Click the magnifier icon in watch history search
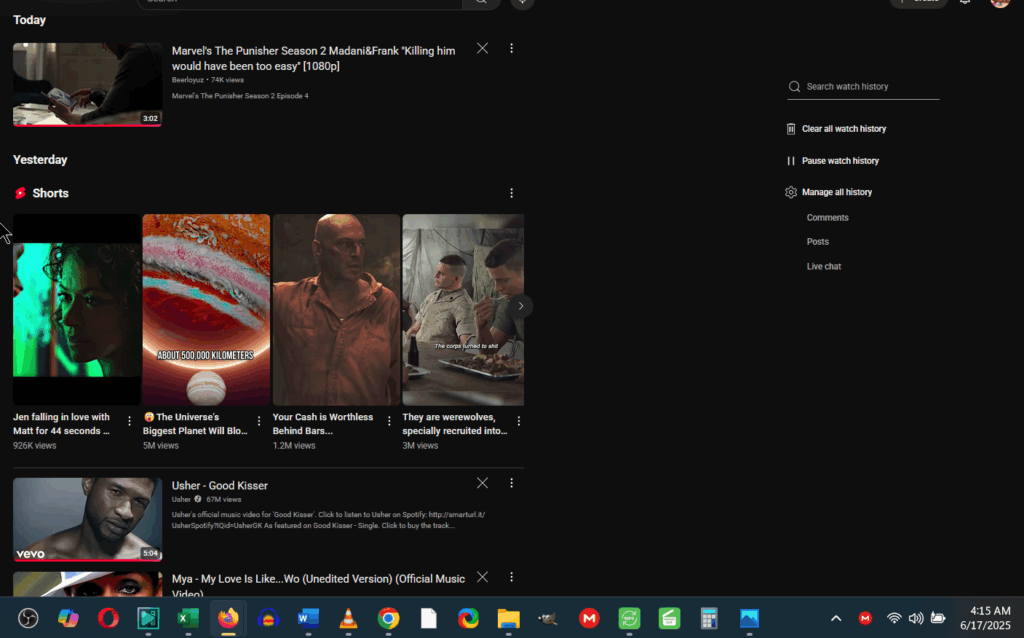Image resolution: width=1024 pixels, height=638 pixels. point(794,86)
